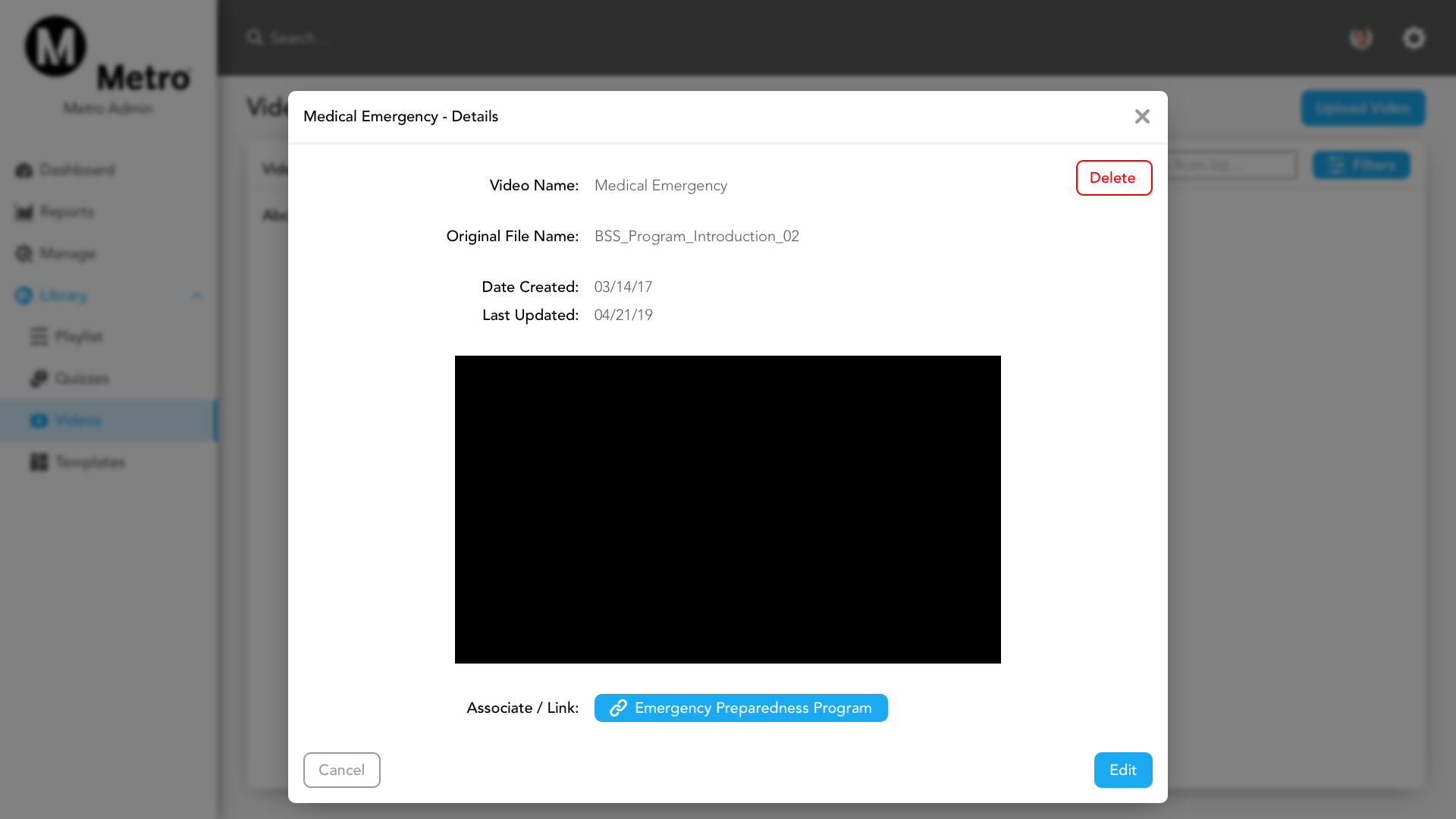
Task: Click the black video preview area
Action: click(x=728, y=510)
